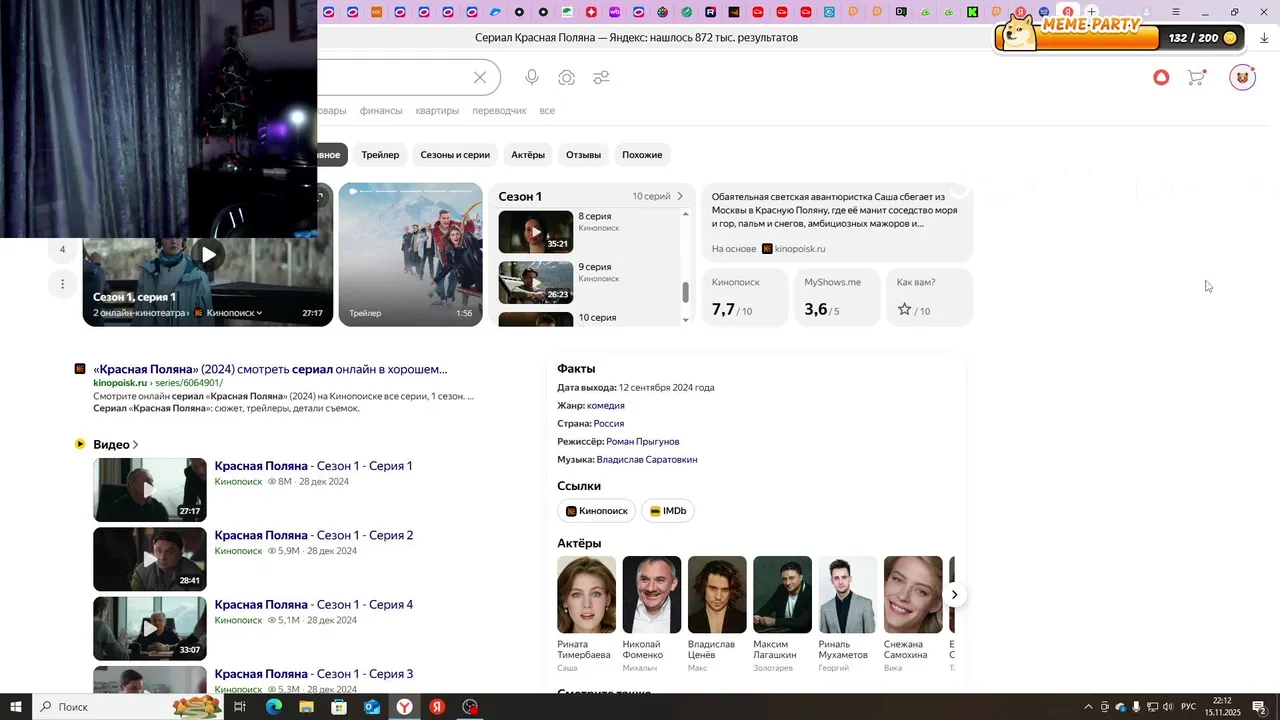Open the profile avatar menu
The width and height of the screenshot is (1280, 720).
tap(1242, 77)
